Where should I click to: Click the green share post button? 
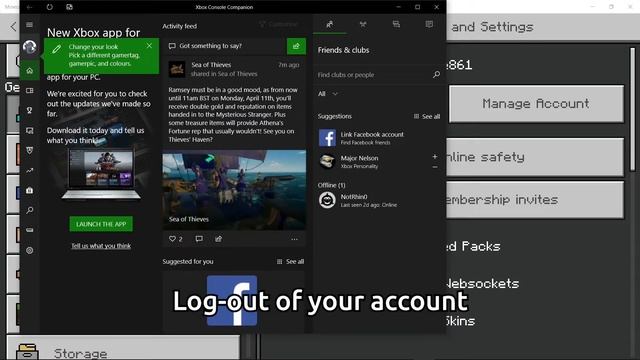tap(296, 46)
